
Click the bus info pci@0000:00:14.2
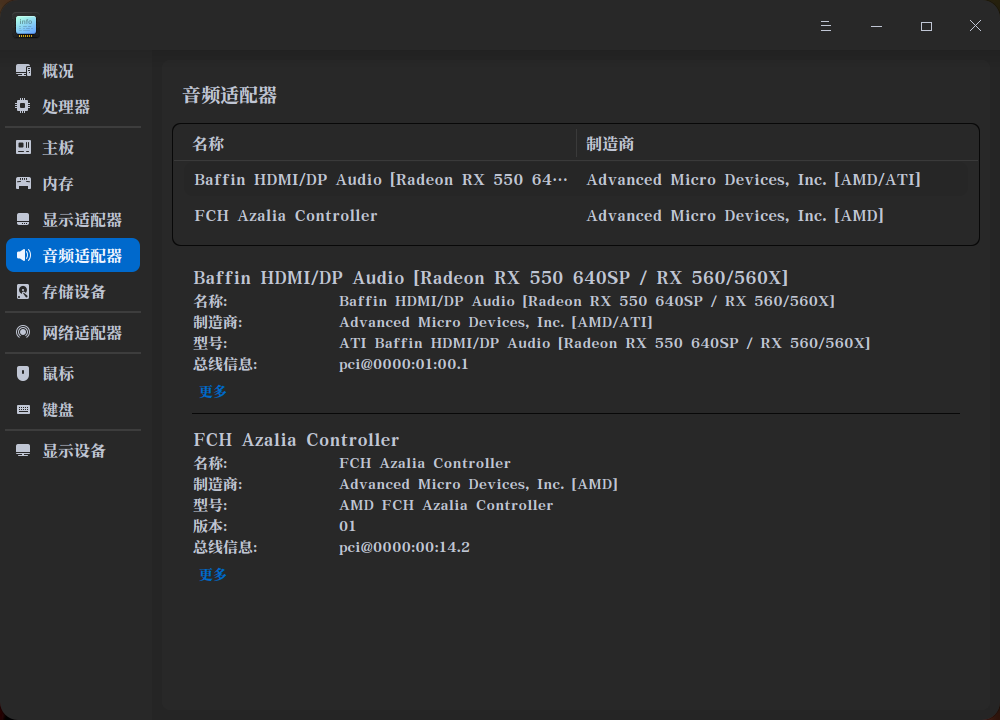click(x=404, y=547)
